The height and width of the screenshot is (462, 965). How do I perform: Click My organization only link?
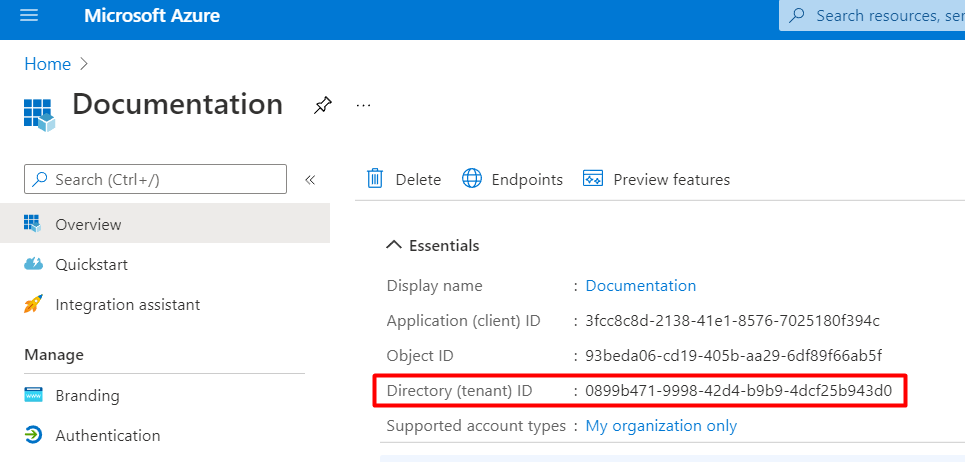tap(661, 426)
